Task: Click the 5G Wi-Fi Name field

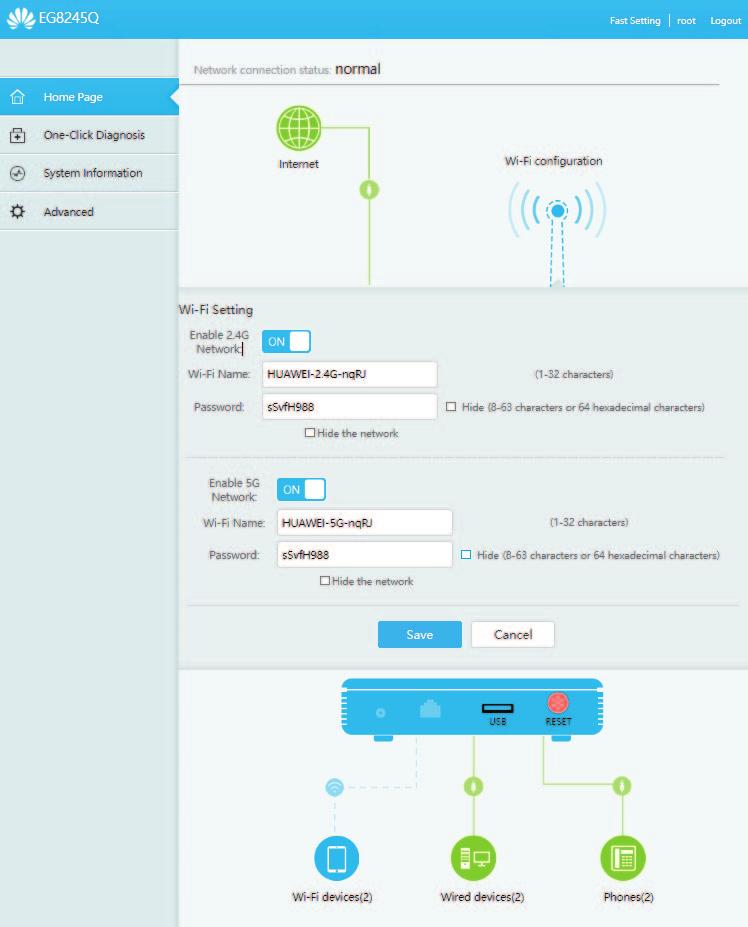Action: (365, 523)
